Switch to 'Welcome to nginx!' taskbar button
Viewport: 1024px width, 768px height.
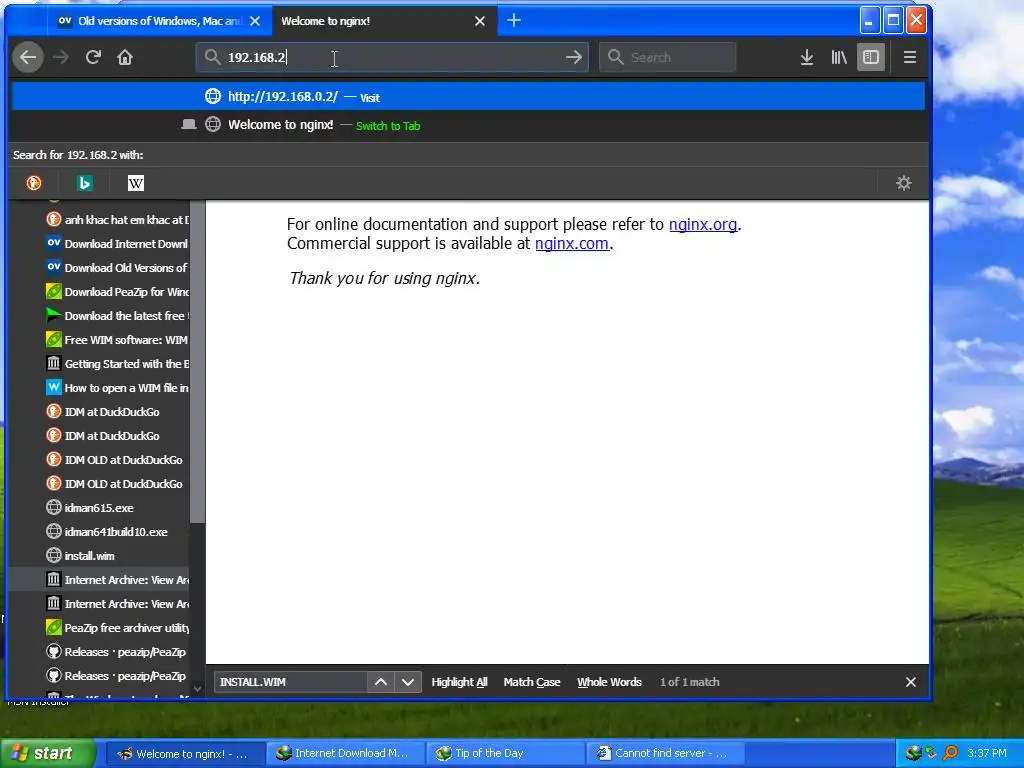[x=186, y=754]
